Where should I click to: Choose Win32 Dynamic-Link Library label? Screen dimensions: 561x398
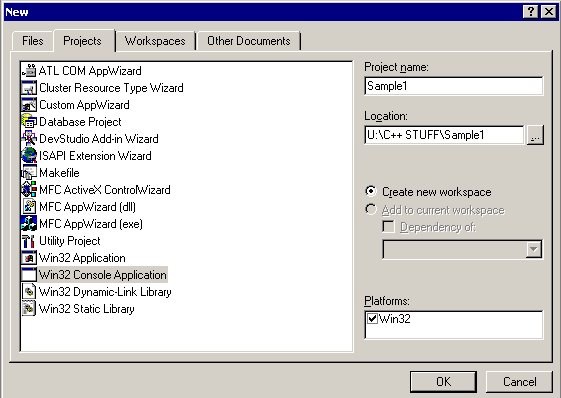[105, 292]
